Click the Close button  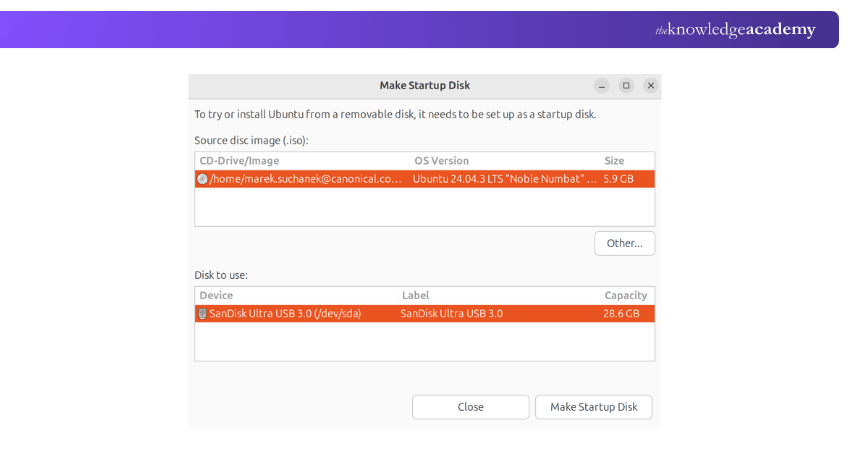471,407
